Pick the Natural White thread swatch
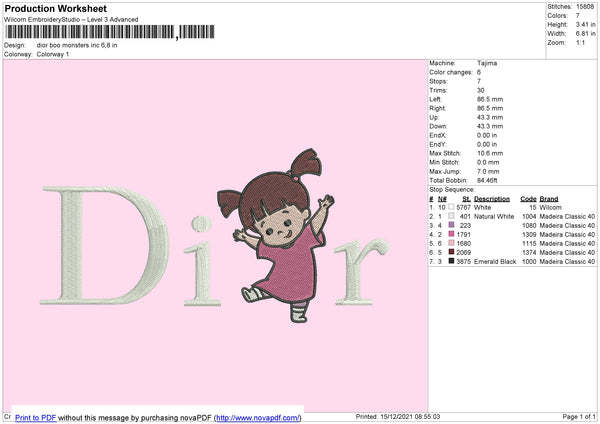Viewport: 600px width, 424px height. (451, 216)
